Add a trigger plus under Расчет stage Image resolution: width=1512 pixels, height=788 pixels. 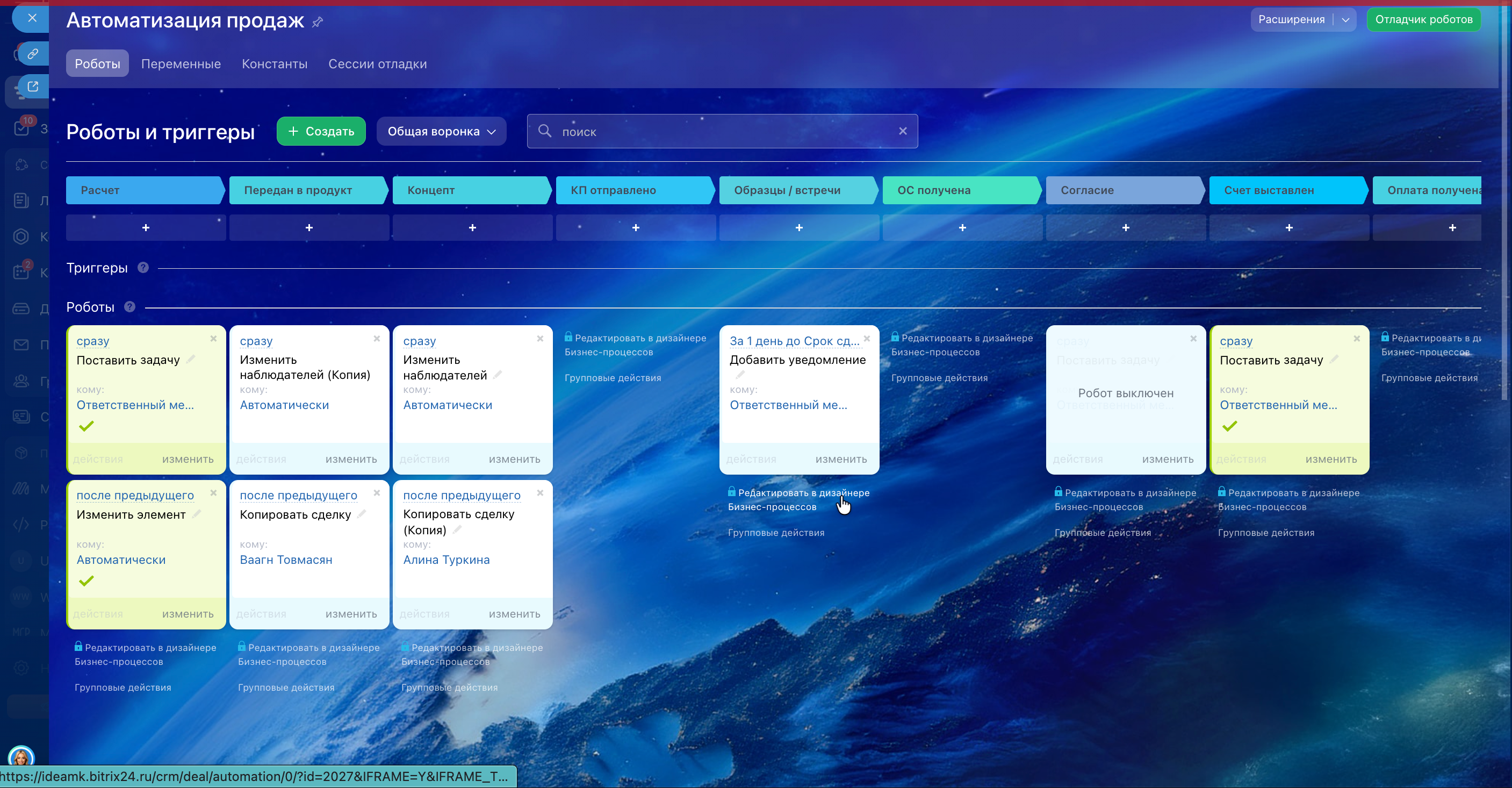pos(146,228)
